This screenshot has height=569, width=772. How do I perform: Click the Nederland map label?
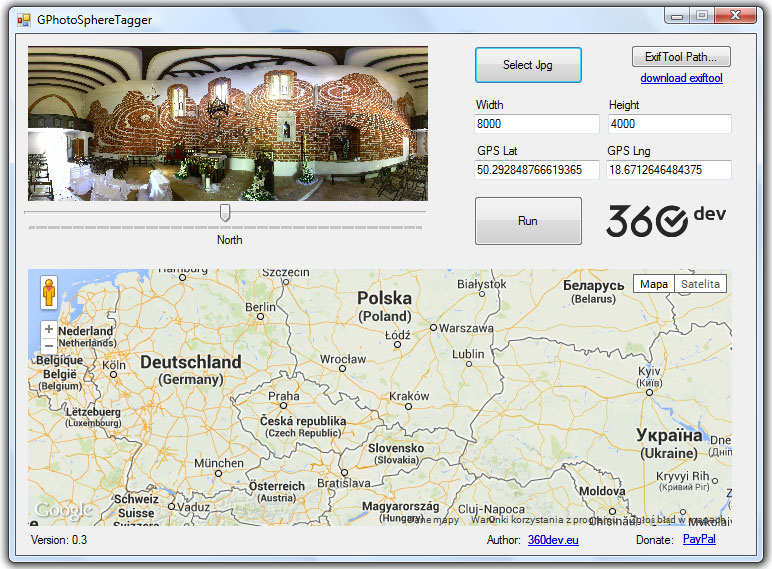(86, 331)
